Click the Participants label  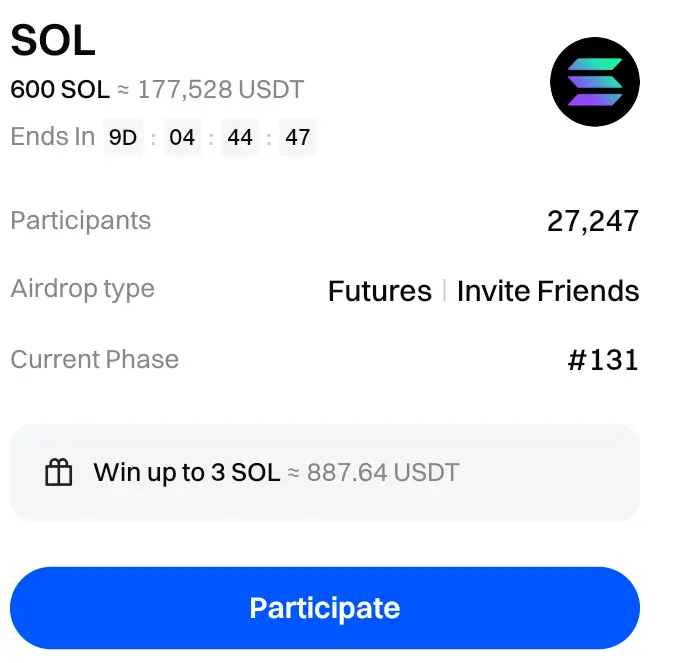81,221
